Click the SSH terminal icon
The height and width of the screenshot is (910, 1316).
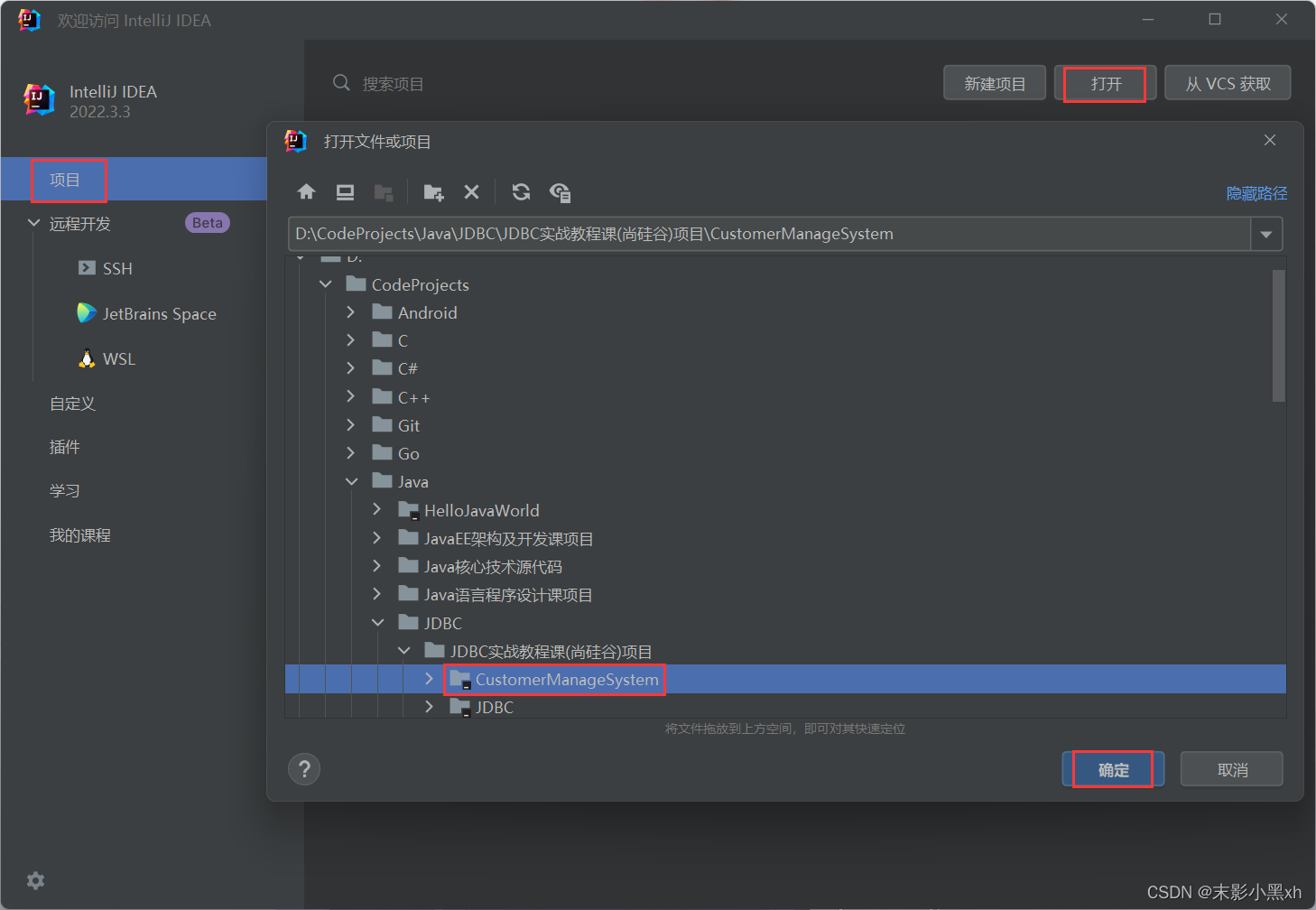click(87, 268)
